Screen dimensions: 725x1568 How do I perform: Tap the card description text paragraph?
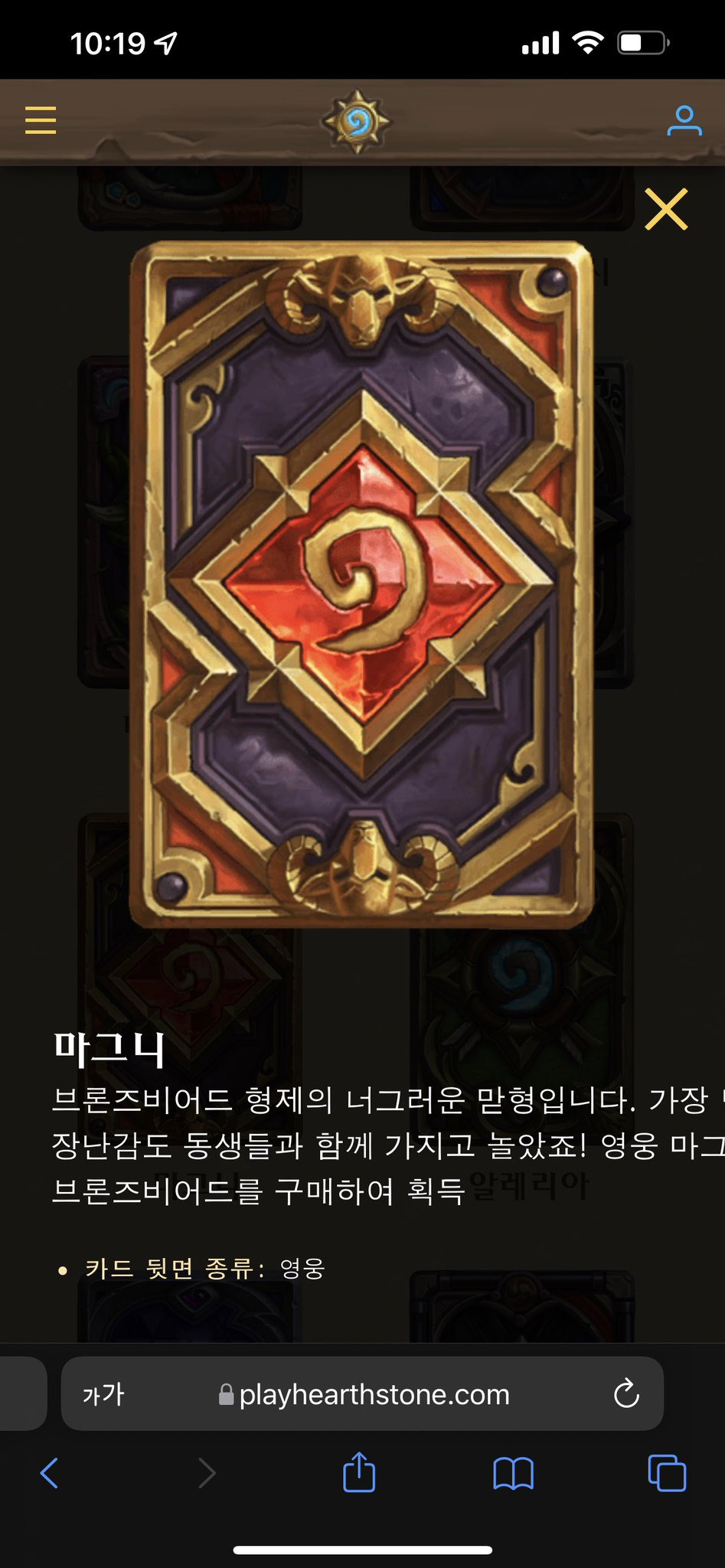(x=388, y=1145)
